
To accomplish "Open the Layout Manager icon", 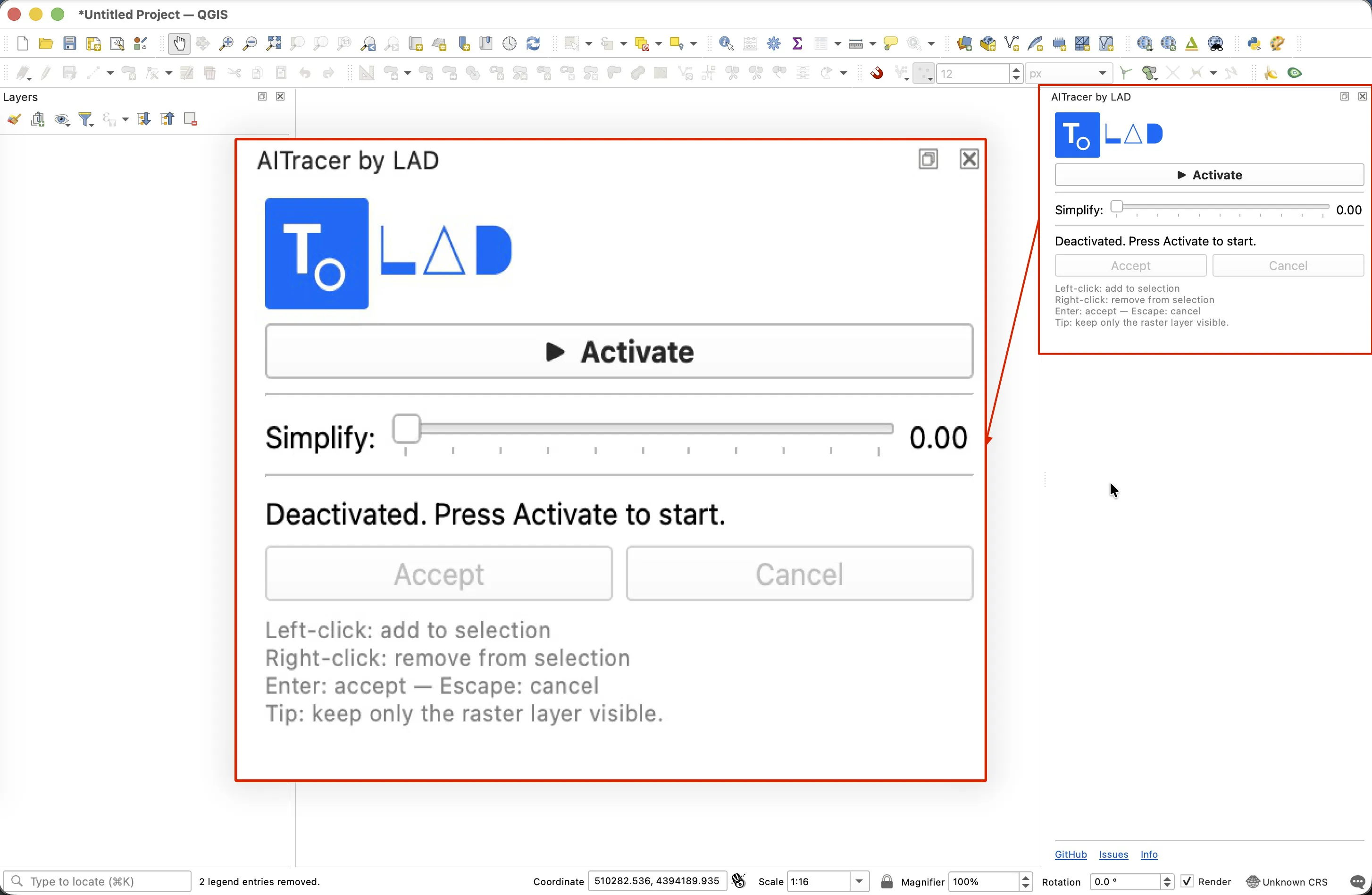I will coord(117,43).
